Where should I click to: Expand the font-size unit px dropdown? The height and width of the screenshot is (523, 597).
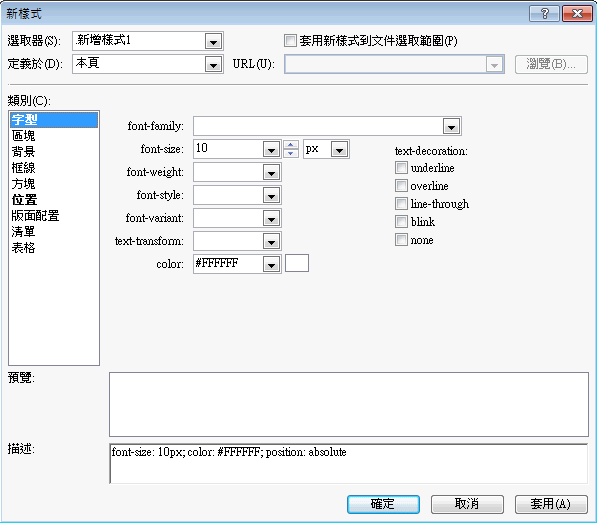point(339,149)
